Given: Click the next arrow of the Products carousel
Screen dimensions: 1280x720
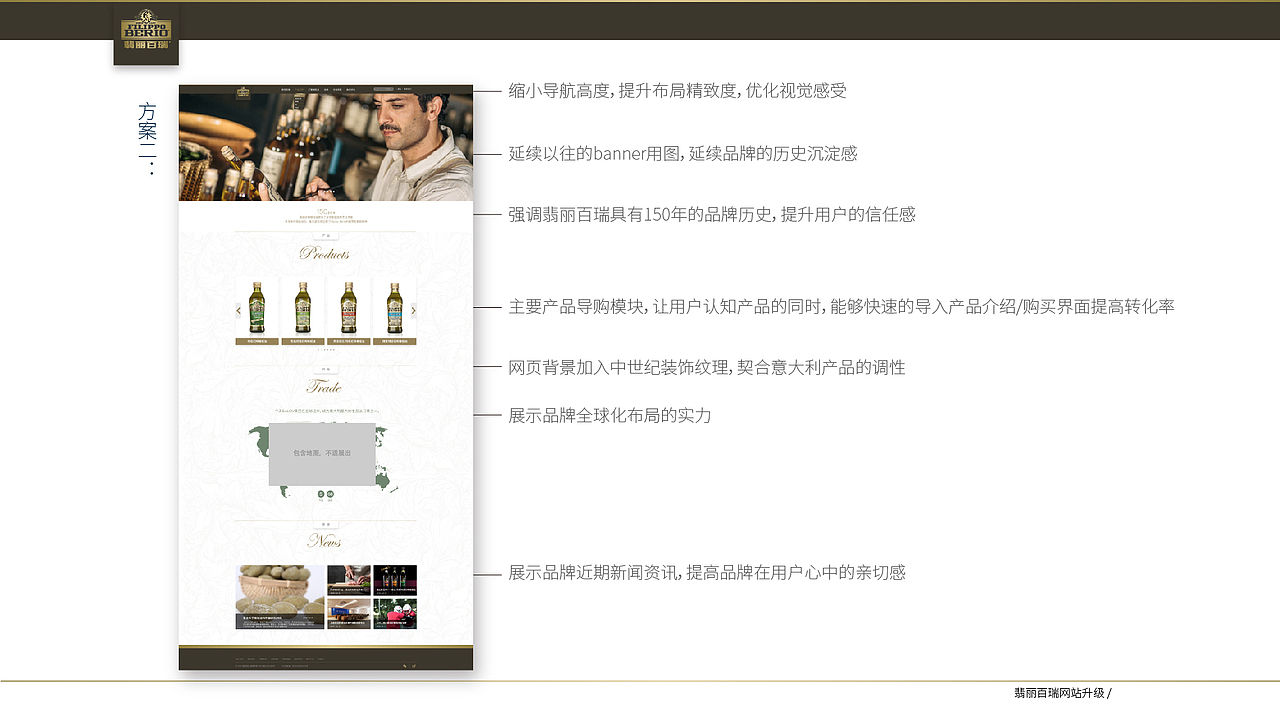Looking at the screenshot, I should (x=413, y=311).
